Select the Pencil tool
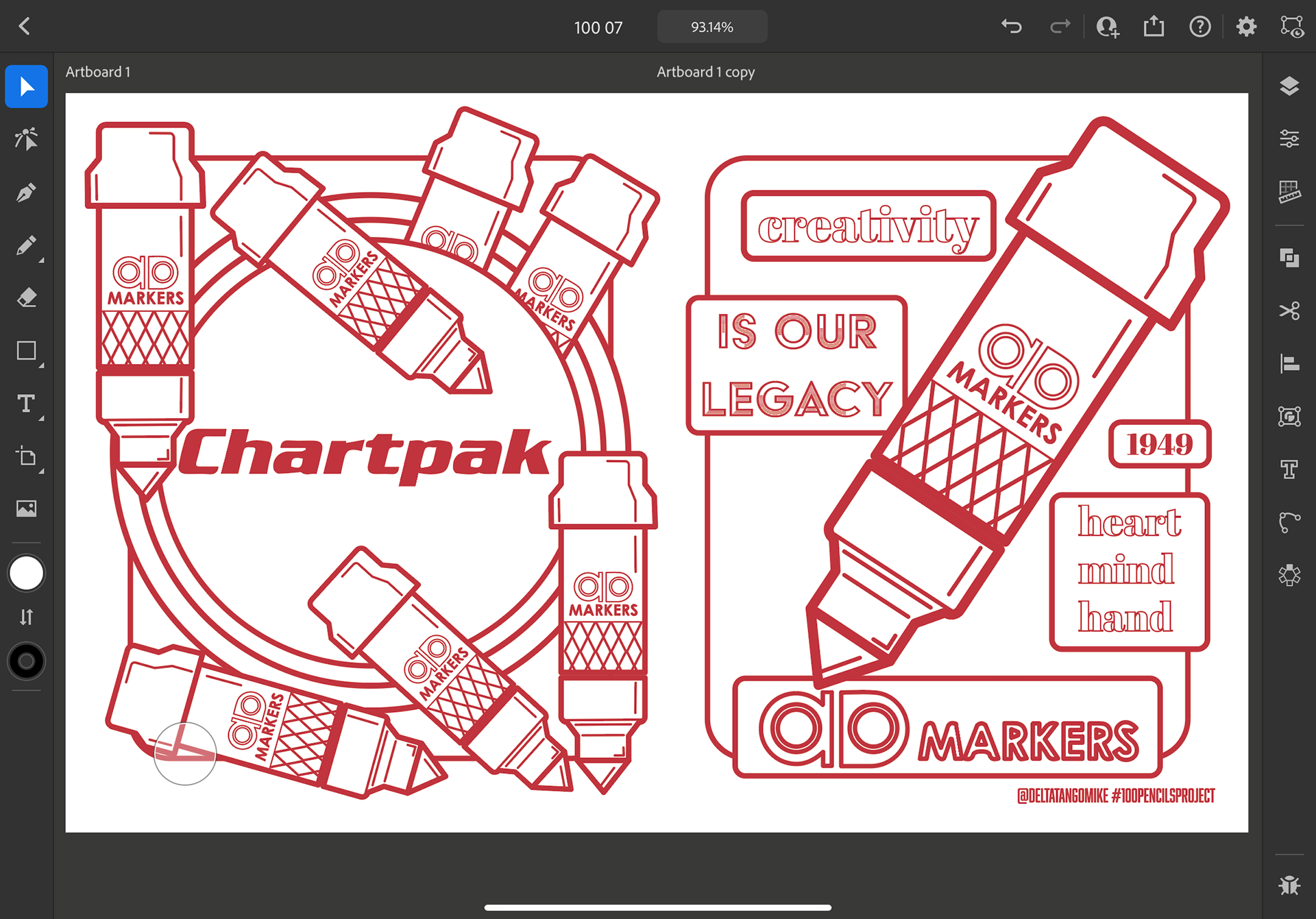This screenshot has width=1316, height=919. pos(26,245)
